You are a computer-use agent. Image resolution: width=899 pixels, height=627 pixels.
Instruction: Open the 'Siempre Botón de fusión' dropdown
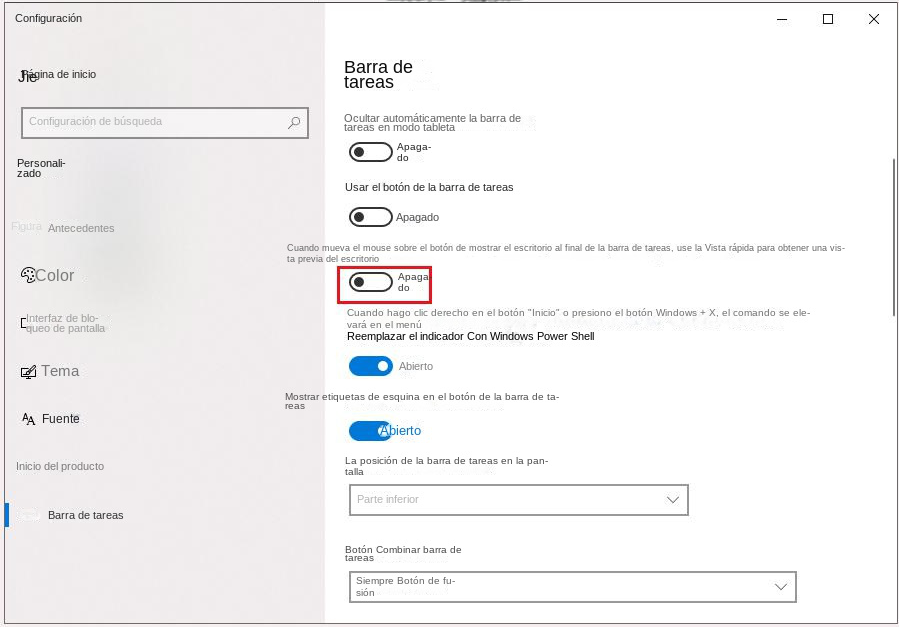572,587
